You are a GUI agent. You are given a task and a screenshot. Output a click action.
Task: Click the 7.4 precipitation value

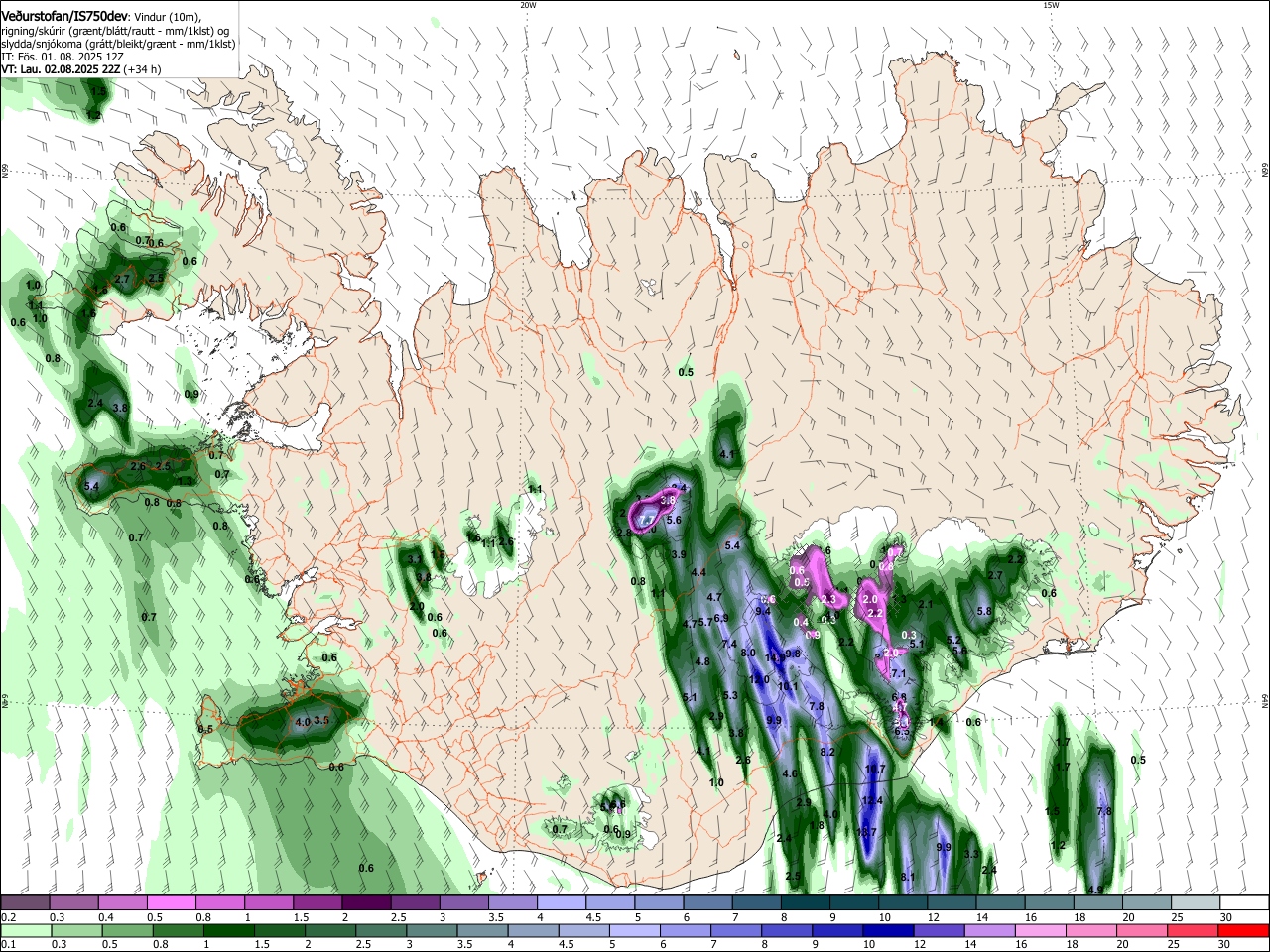point(729,645)
